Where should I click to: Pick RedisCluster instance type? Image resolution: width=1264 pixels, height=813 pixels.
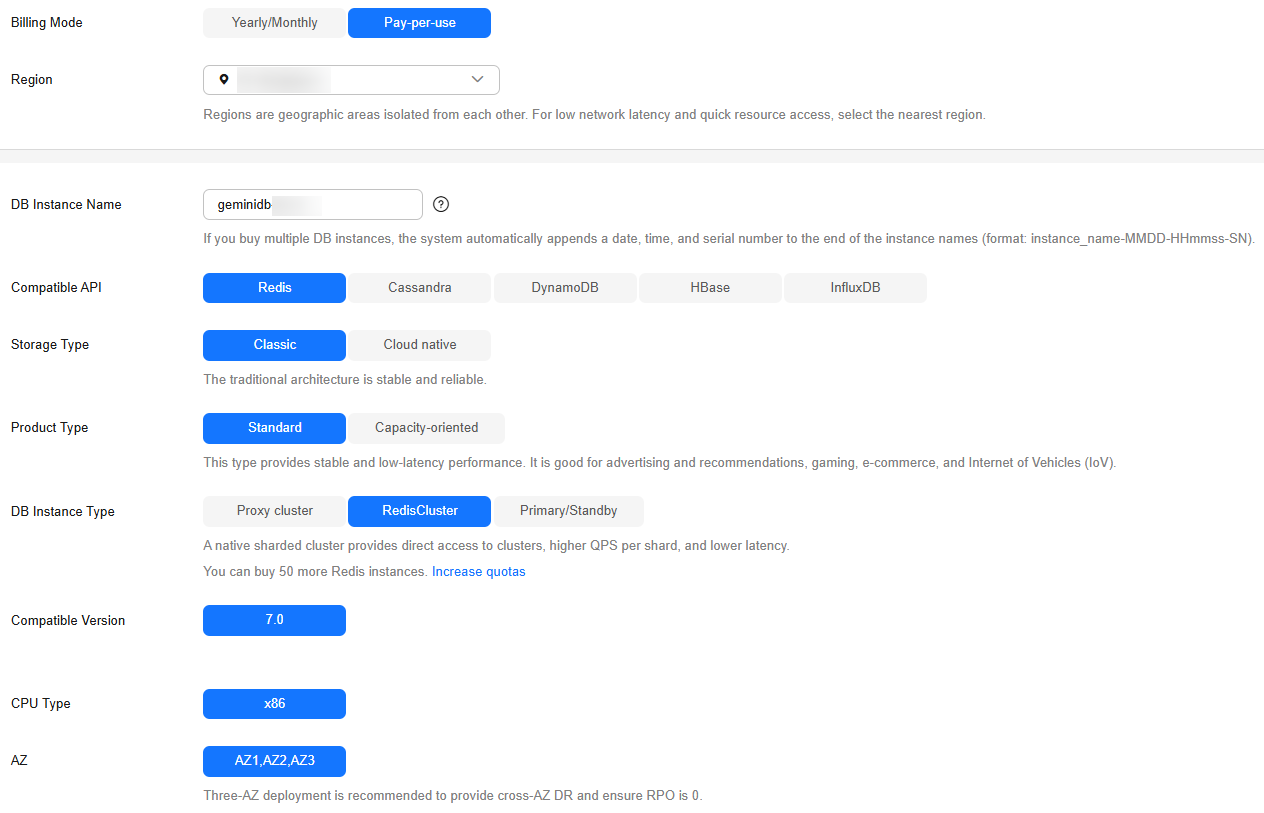420,511
